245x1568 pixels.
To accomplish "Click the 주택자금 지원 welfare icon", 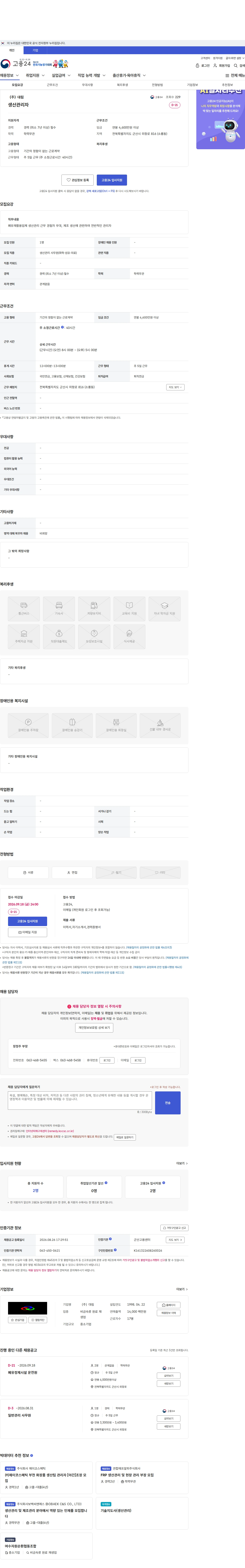I will click(24, 637).
